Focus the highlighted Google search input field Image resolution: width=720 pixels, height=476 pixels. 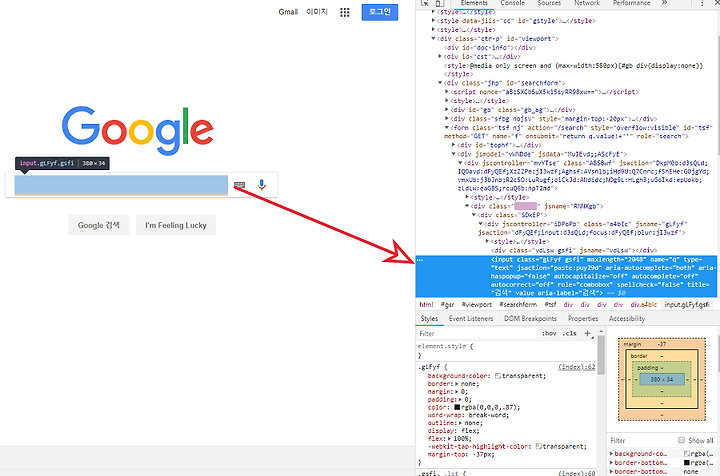point(121,185)
